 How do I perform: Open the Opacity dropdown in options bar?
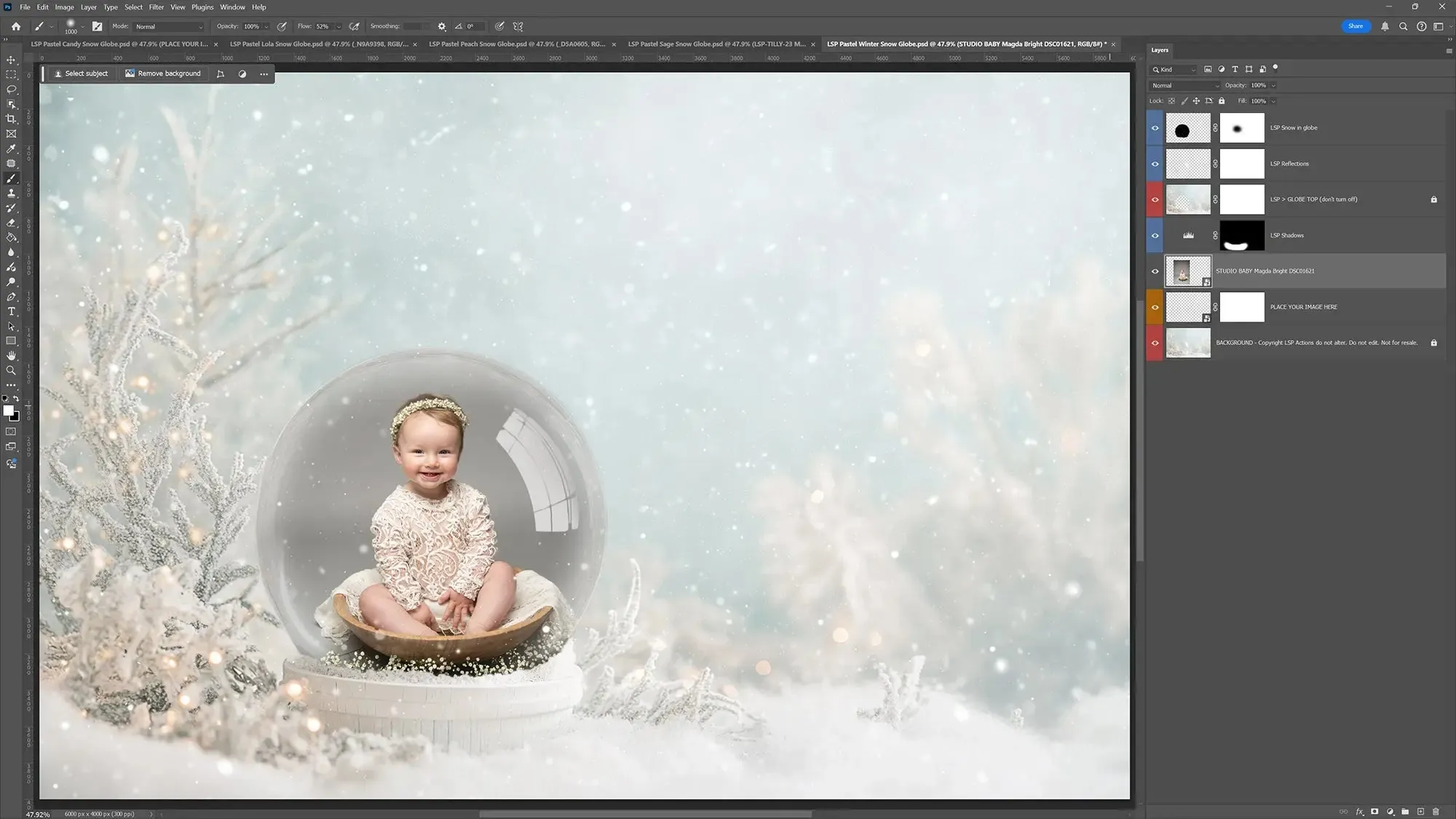pos(266,26)
